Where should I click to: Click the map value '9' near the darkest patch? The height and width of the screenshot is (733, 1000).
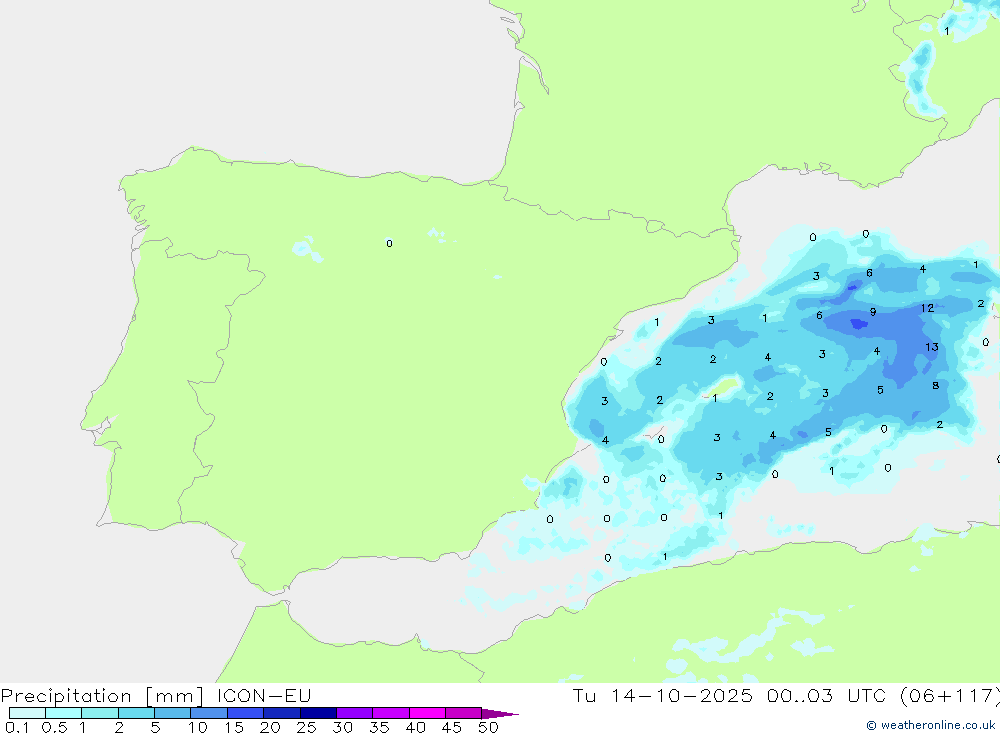(x=873, y=312)
